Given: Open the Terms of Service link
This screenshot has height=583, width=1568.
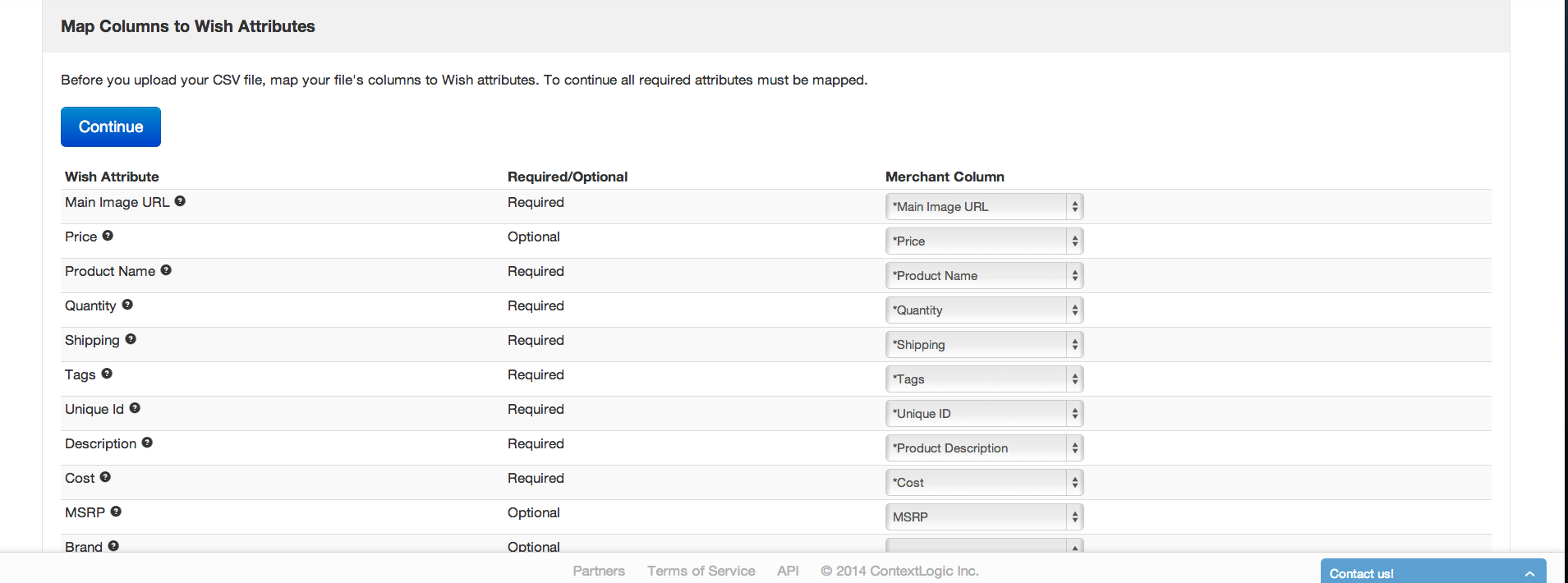Looking at the screenshot, I should 701,571.
